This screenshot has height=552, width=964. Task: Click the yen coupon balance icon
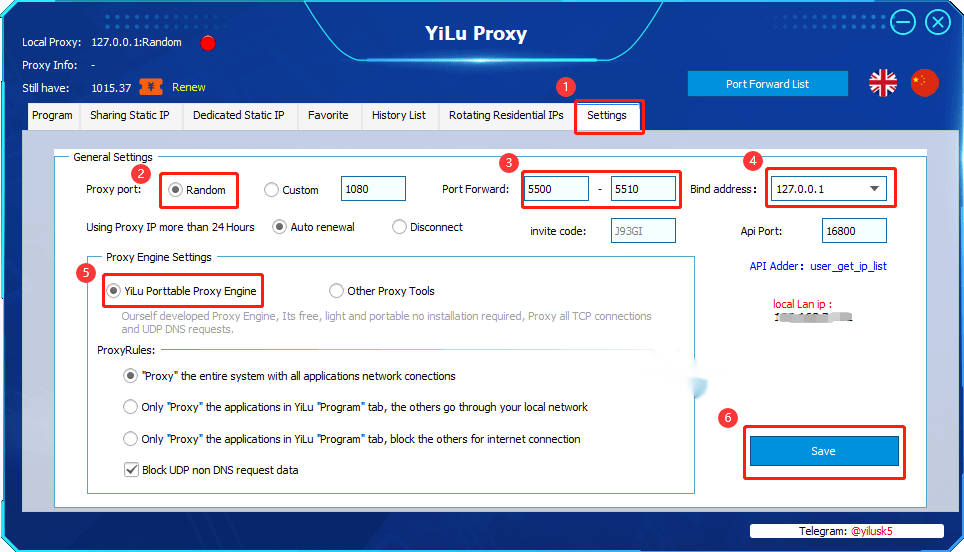(151, 87)
